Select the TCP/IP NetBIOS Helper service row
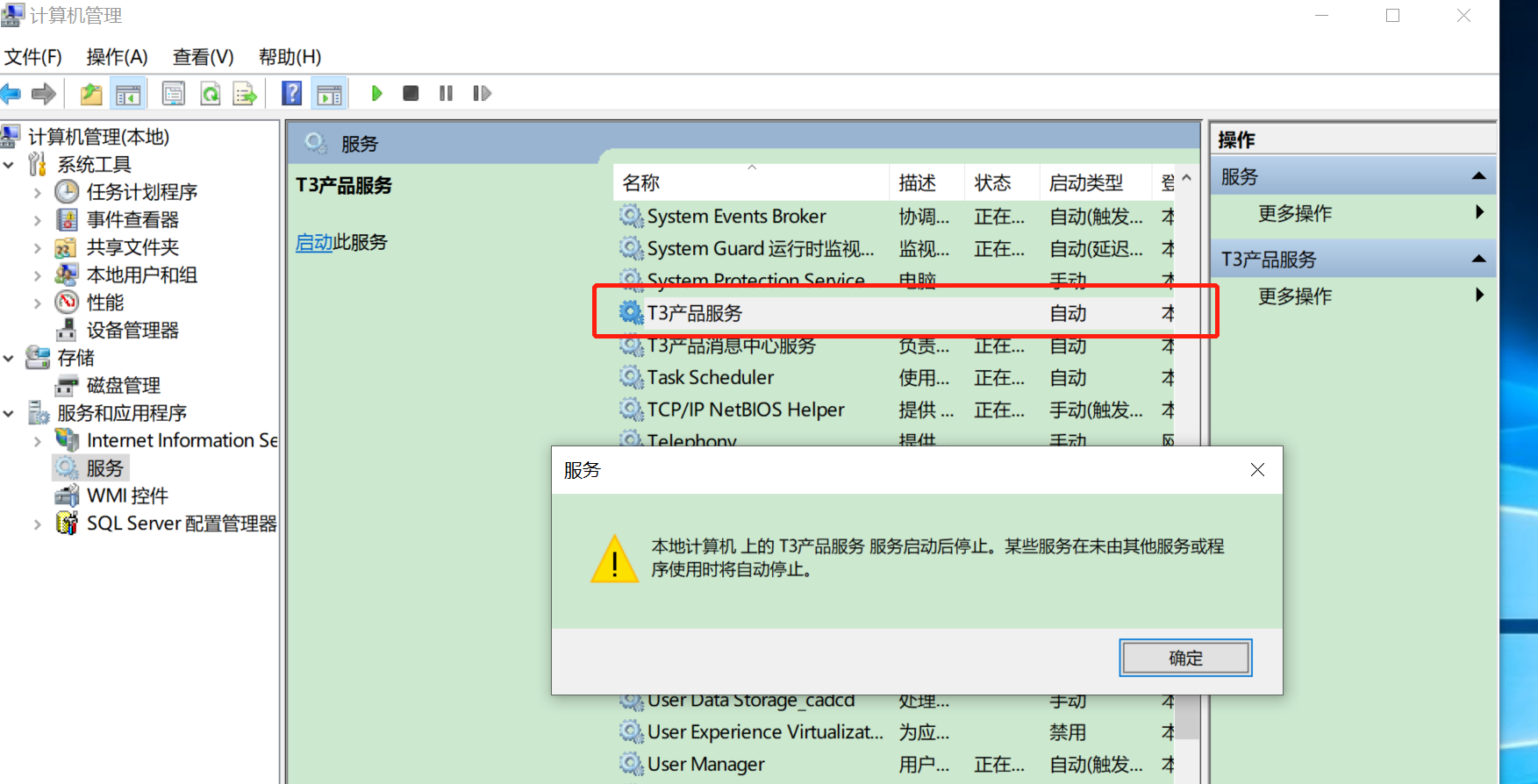The width and height of the screenshot is (1538, 784). [x=895, y=410]
